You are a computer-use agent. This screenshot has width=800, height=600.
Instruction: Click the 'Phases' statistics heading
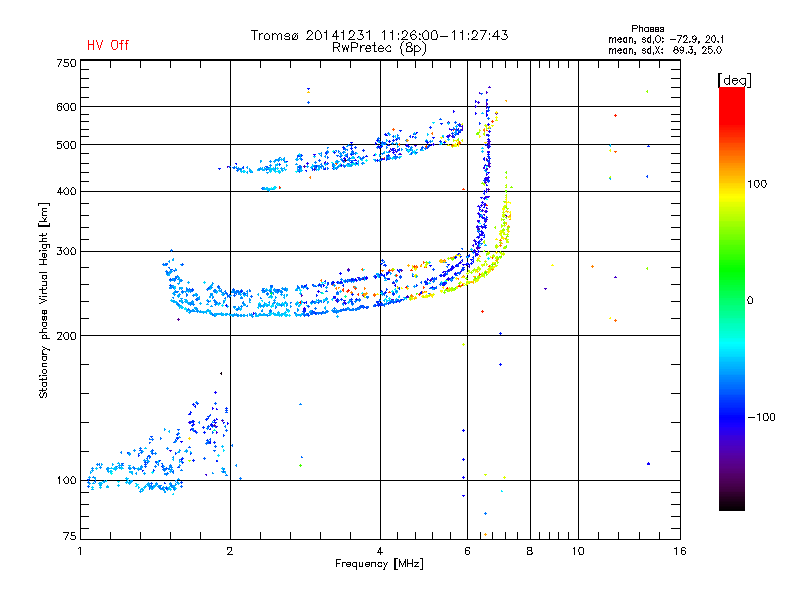click(x=647, y=29)
